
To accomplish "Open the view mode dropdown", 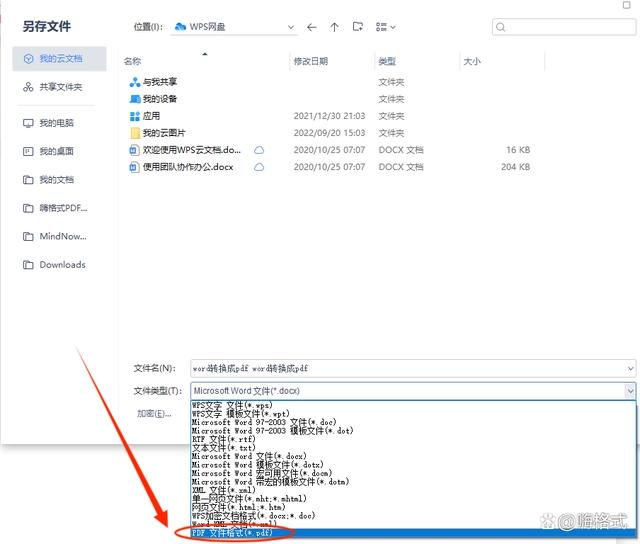I will tap(385, 27).
